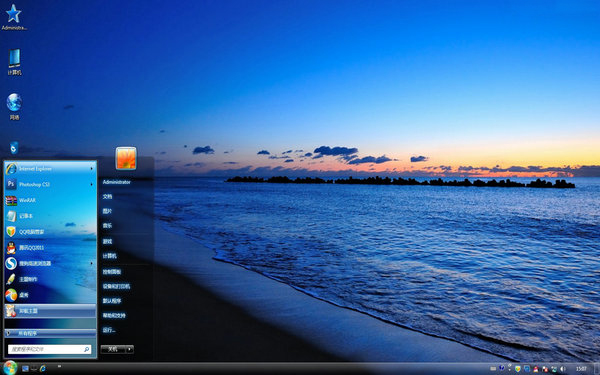Open the volume speaker icon in the tray

tap(562, 369)
